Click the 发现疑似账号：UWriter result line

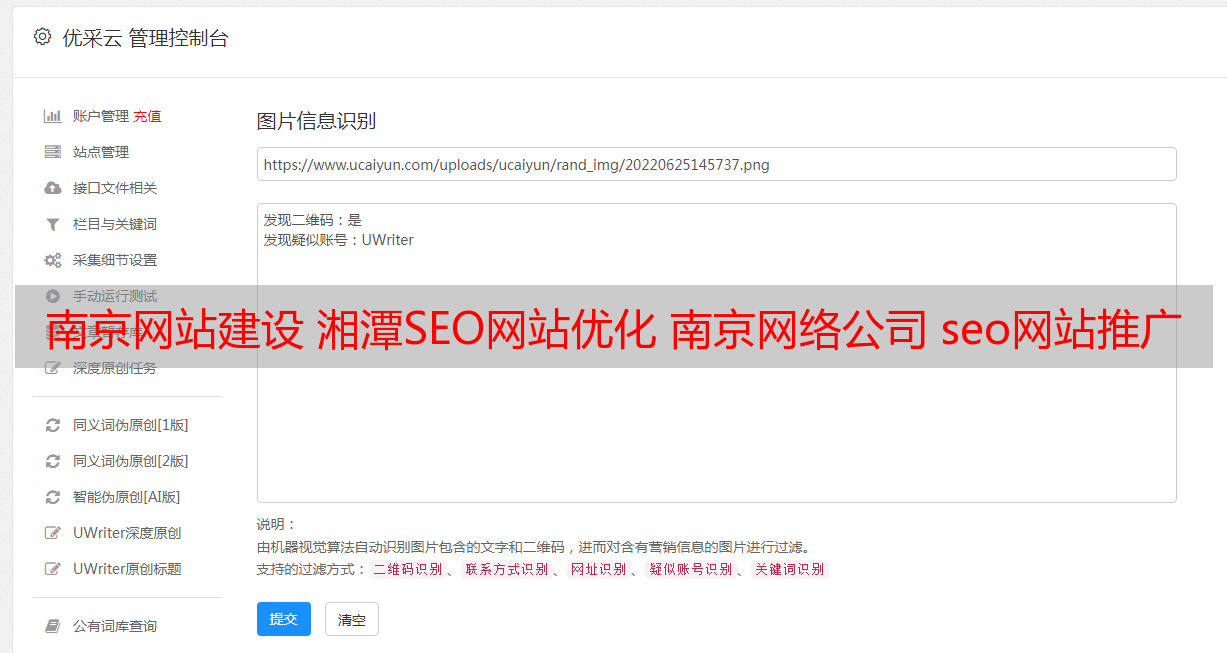pos(339,240)
